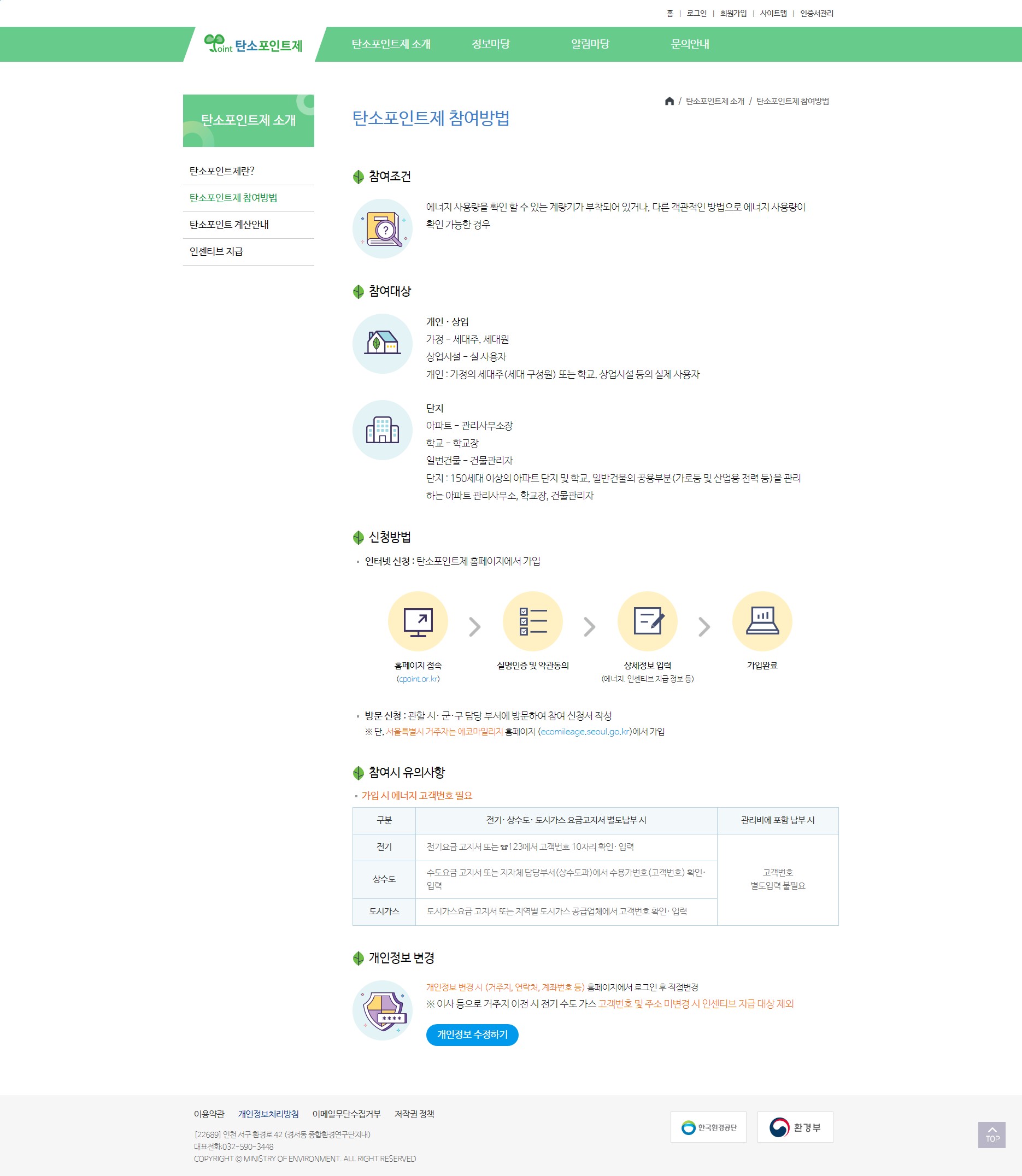
Task: Click the leaf icon next to 개인정보 변경
Action: pyautogui.click(x=358, y=958)
